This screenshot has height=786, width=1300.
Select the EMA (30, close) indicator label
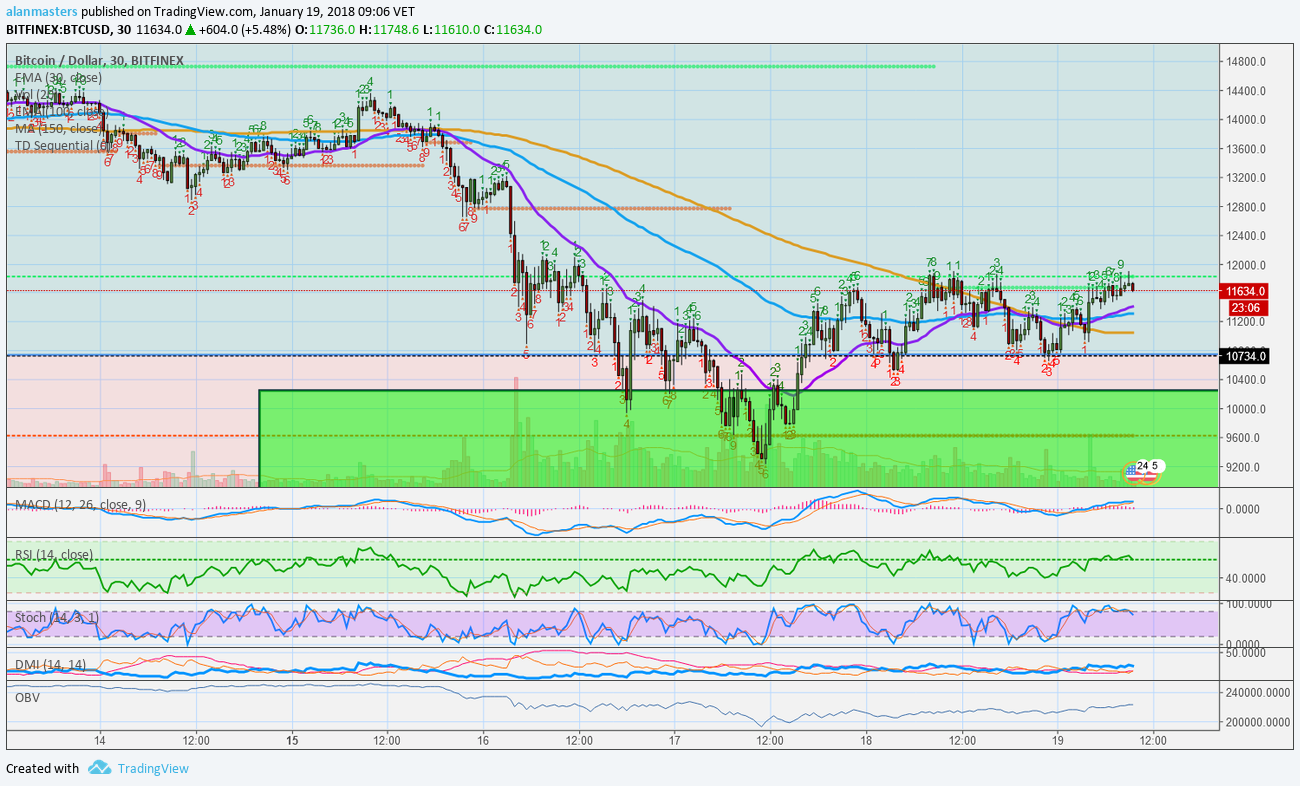(x=58, y=76)
